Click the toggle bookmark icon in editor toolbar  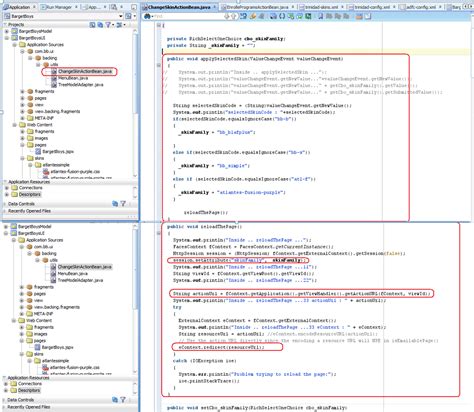(320, 16)
